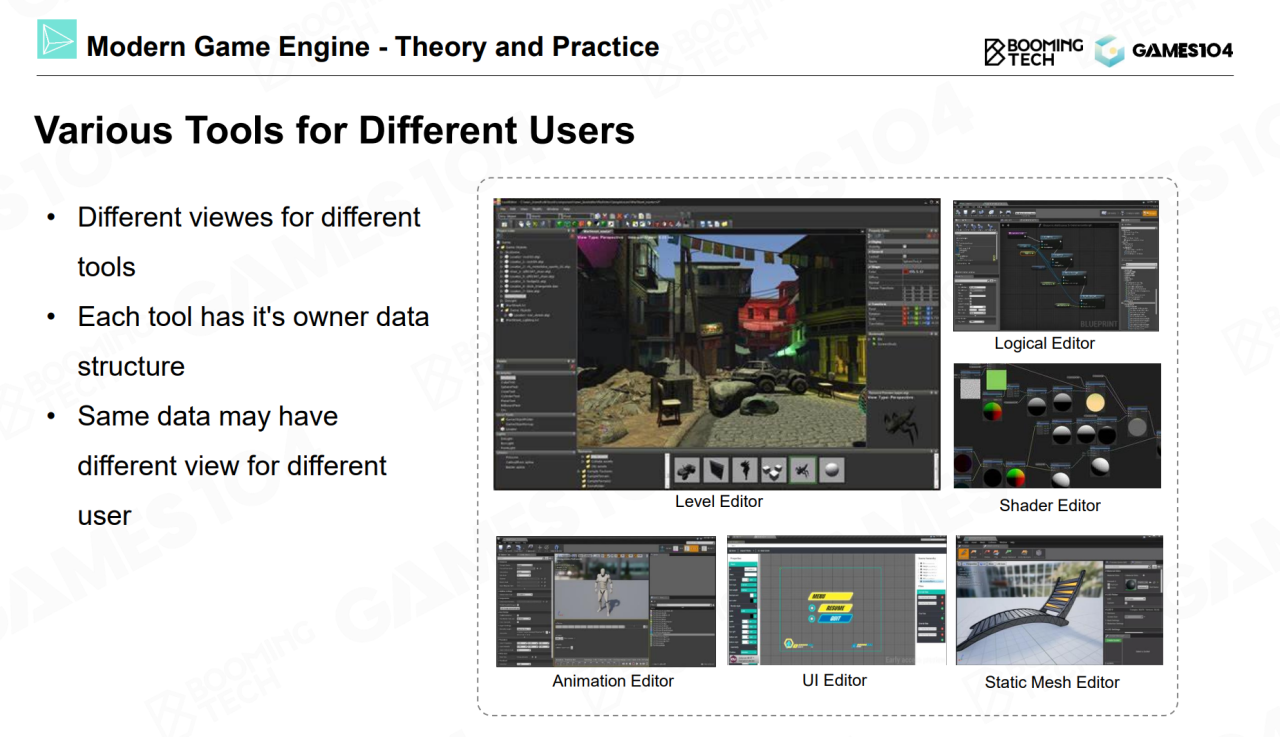
Task: Open the File menu in Level Editor
Action: (x=503, y=209)
